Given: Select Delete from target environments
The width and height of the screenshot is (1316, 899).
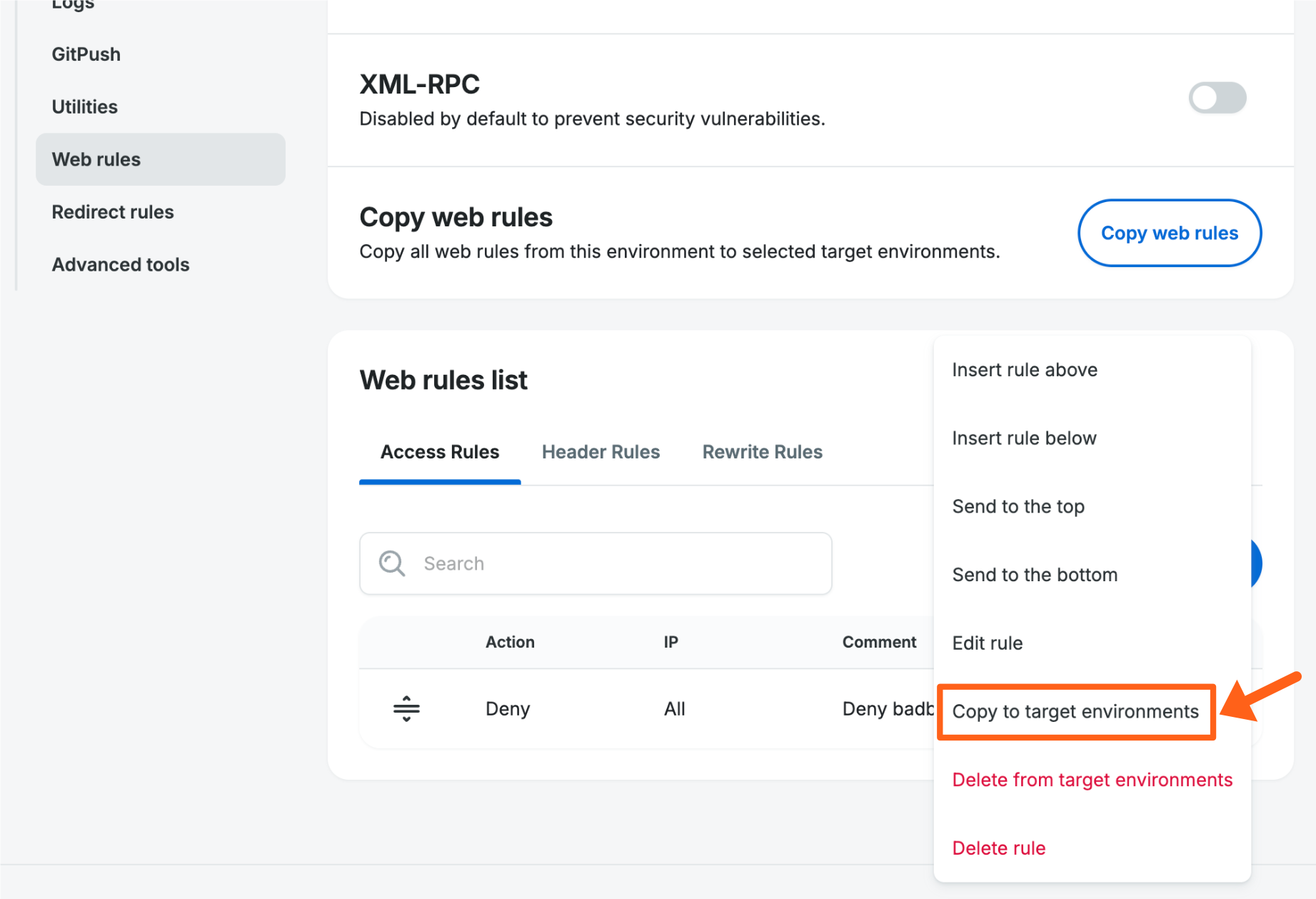Looking at the screenshot, I should click(1092, 779).
